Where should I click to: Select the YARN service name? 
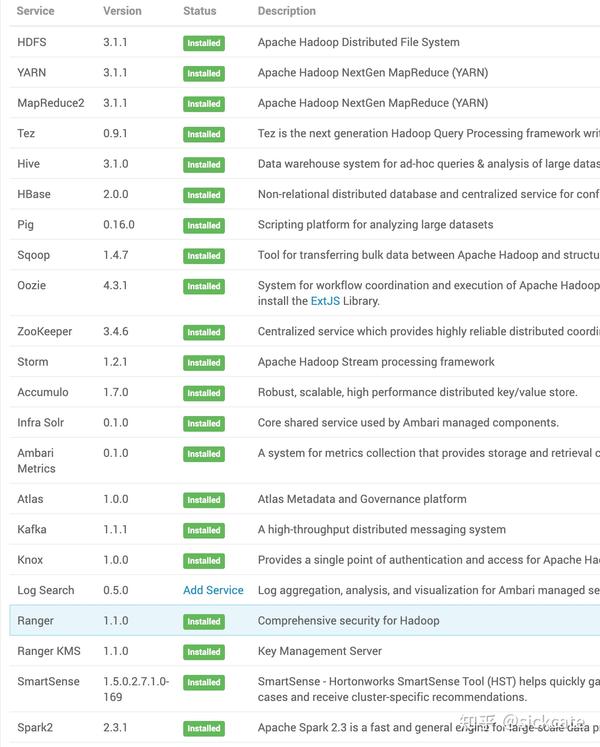point(32,73)
